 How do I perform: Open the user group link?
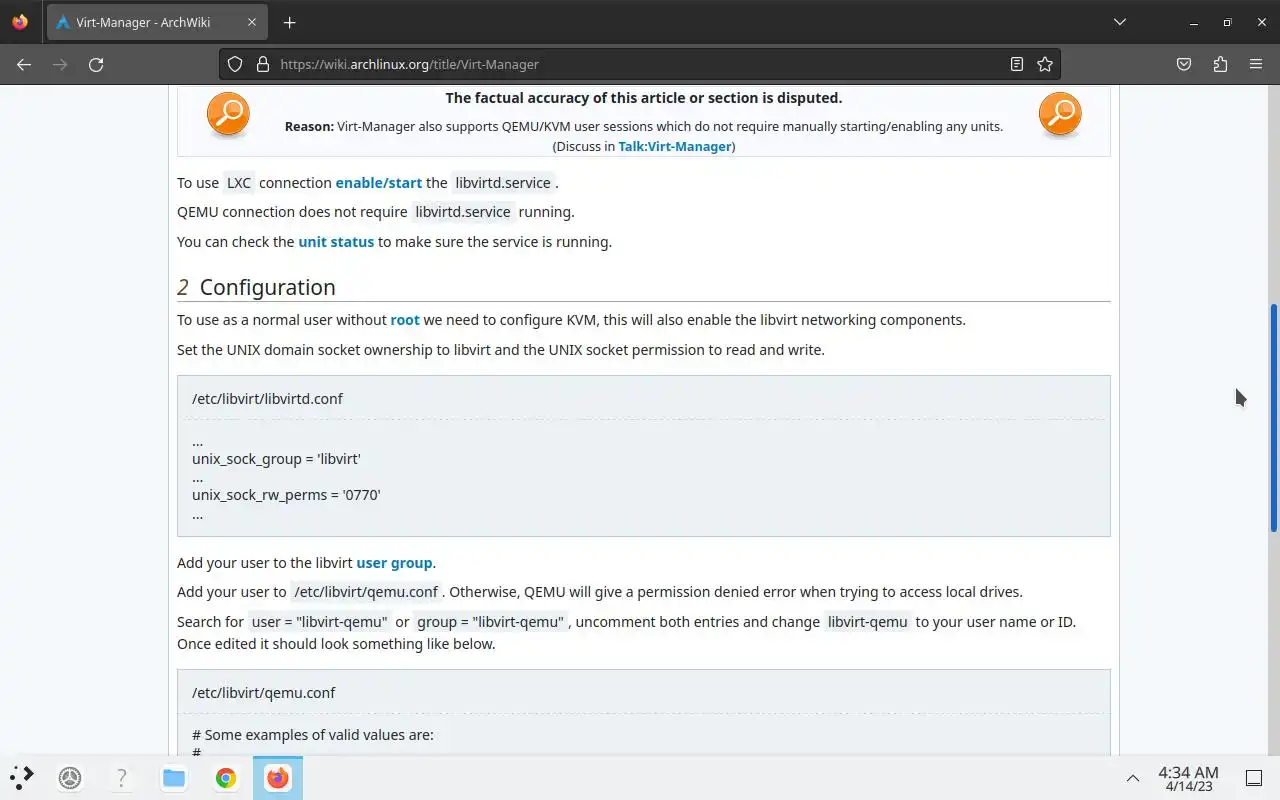point(394,563)
